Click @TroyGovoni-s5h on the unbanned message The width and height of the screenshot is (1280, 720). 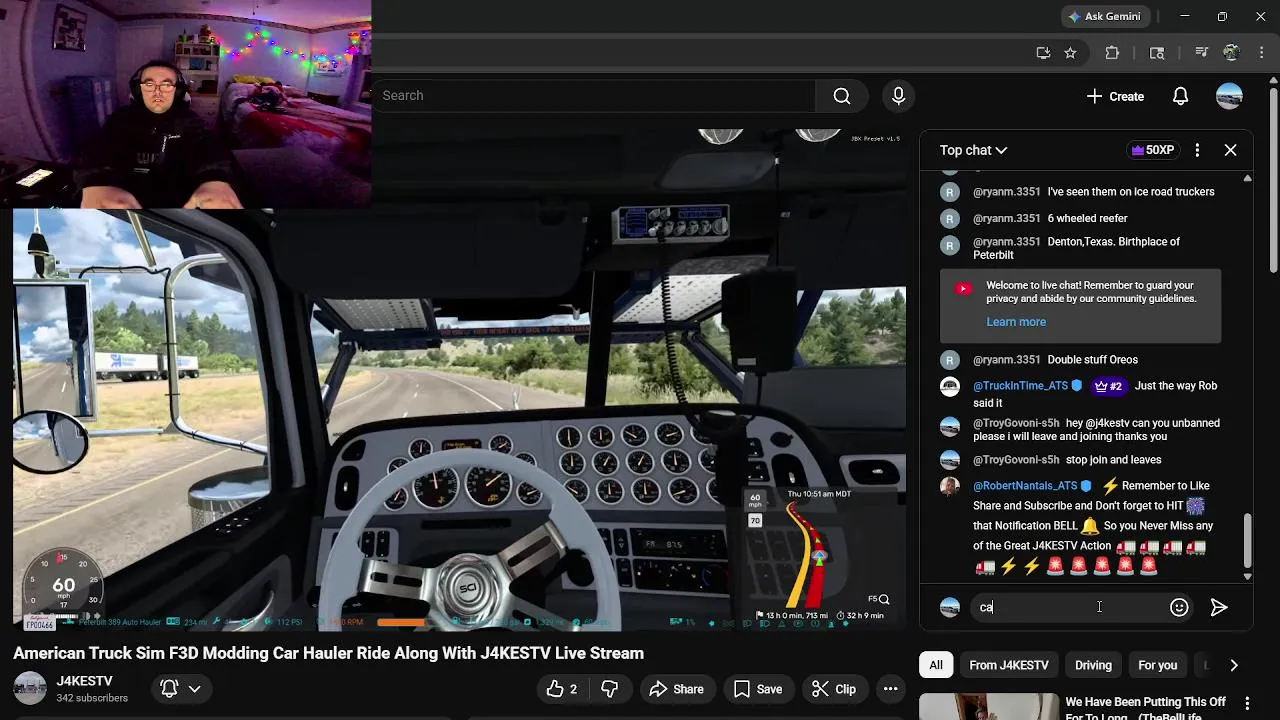click(x=1016, y=423)
